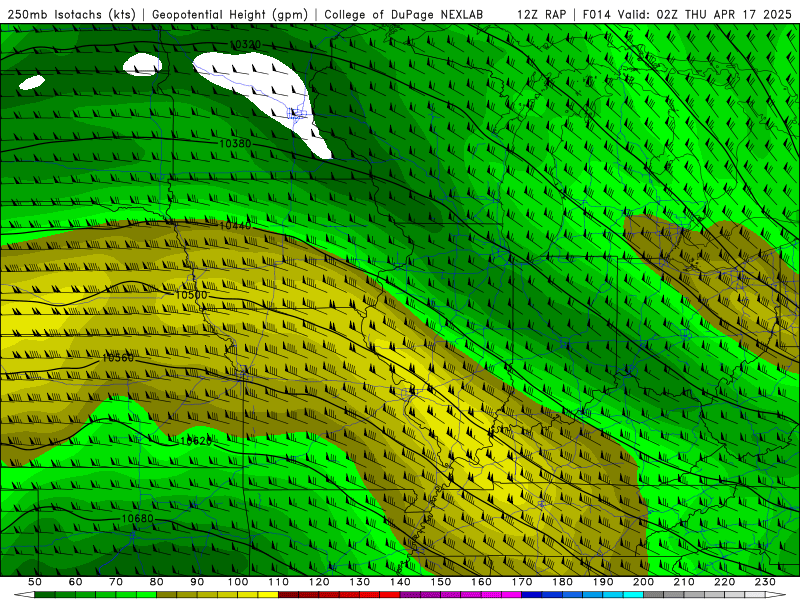Viewport: 800px width, 600px height.
Task: Select the 10620 height contour label
Action: (x=196, y=441)
